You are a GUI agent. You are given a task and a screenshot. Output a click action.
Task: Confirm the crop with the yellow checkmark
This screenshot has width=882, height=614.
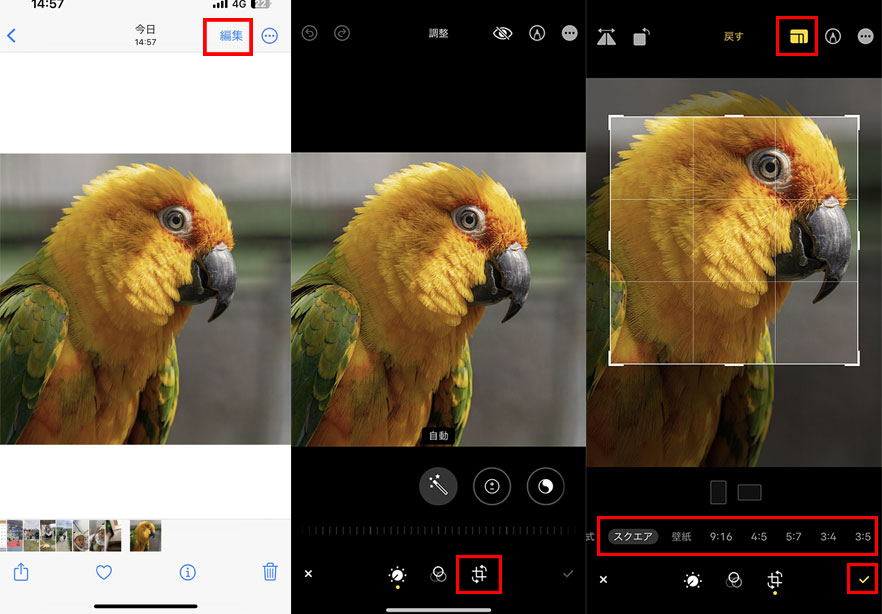coord(862,579)
